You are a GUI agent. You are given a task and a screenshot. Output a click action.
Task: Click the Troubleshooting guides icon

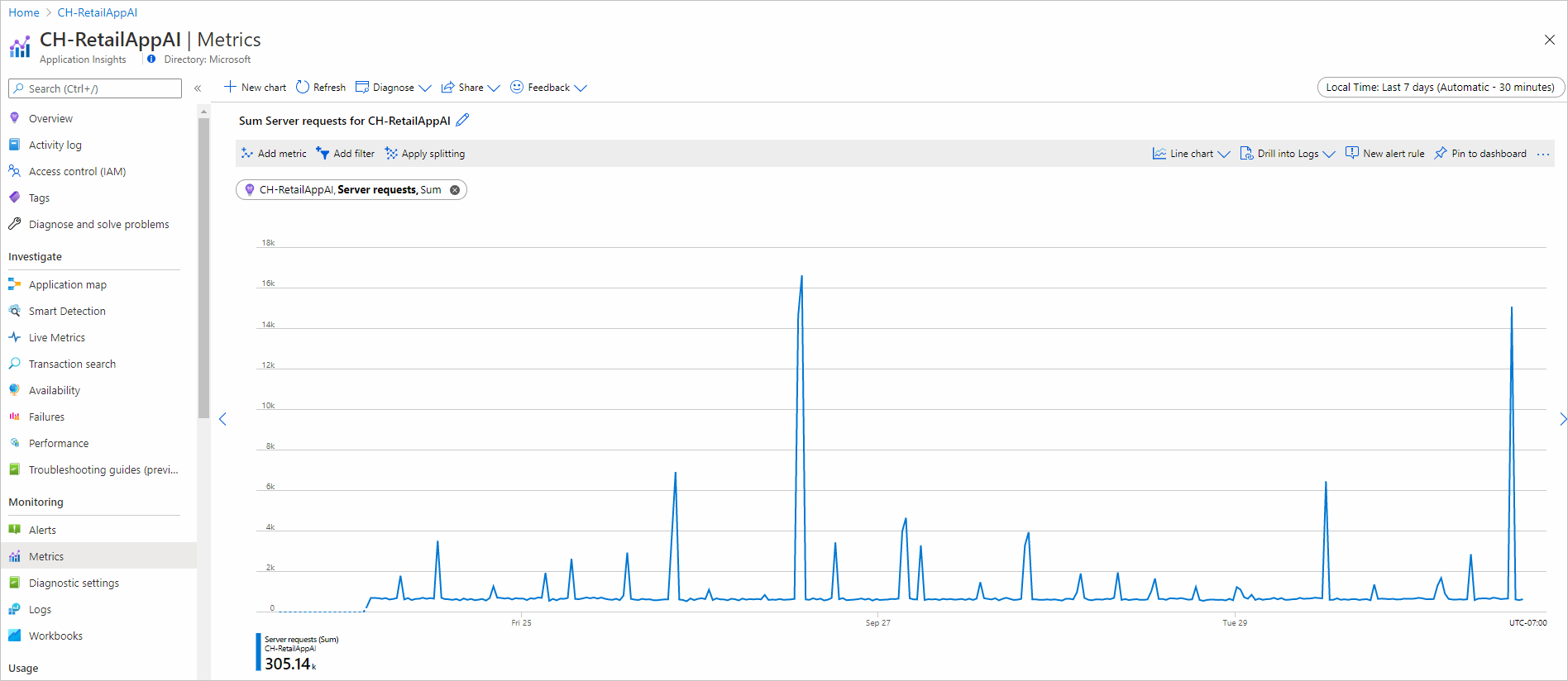[15, 469]
